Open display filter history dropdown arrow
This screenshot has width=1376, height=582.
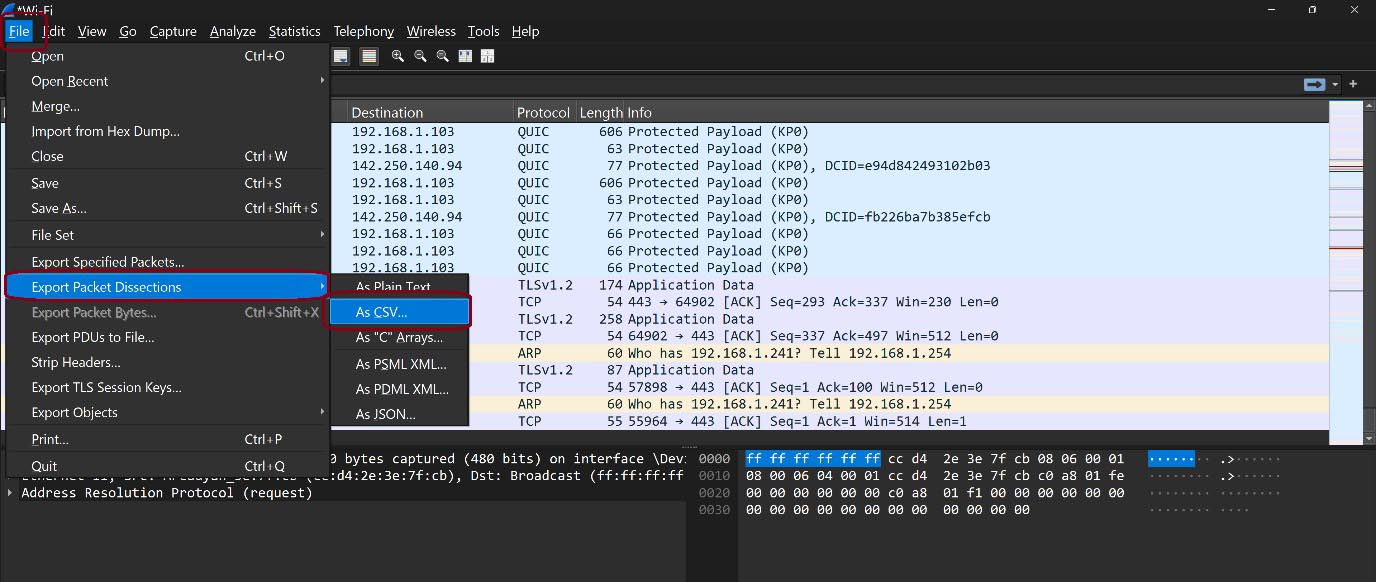click(x=1335, y=85)
